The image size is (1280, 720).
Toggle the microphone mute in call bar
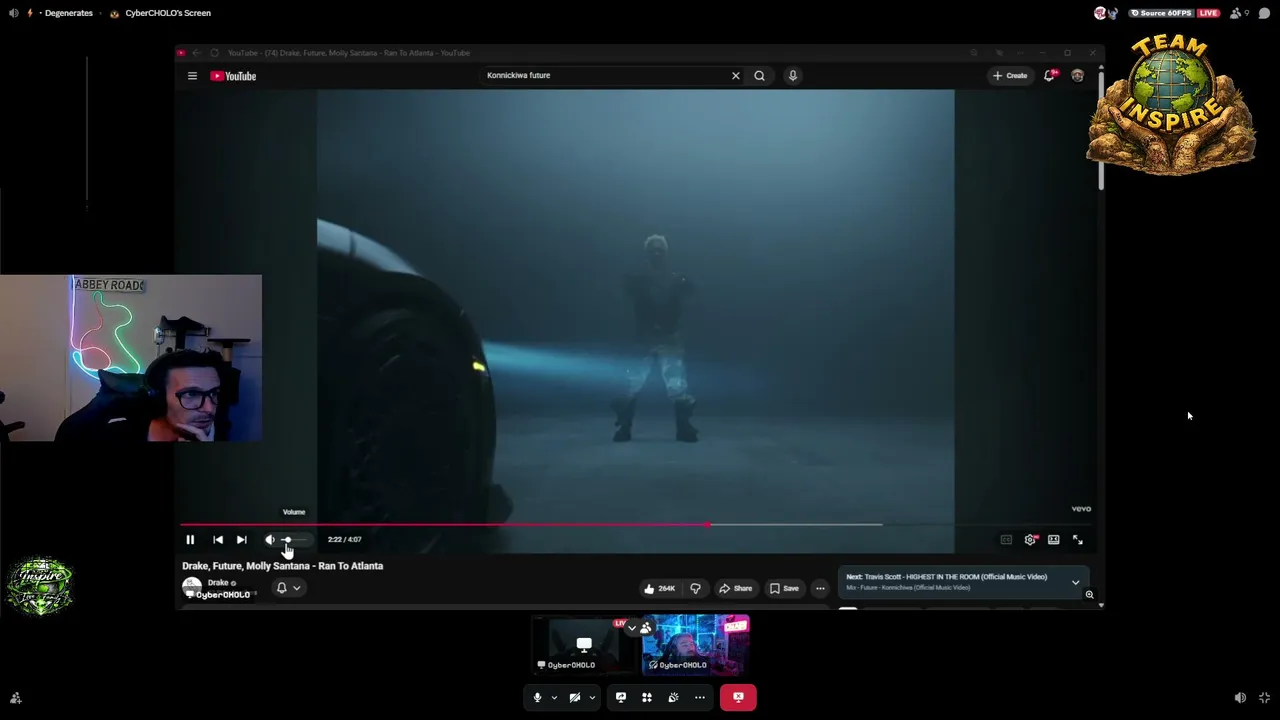pyautogui.click(x=537, y=697)
